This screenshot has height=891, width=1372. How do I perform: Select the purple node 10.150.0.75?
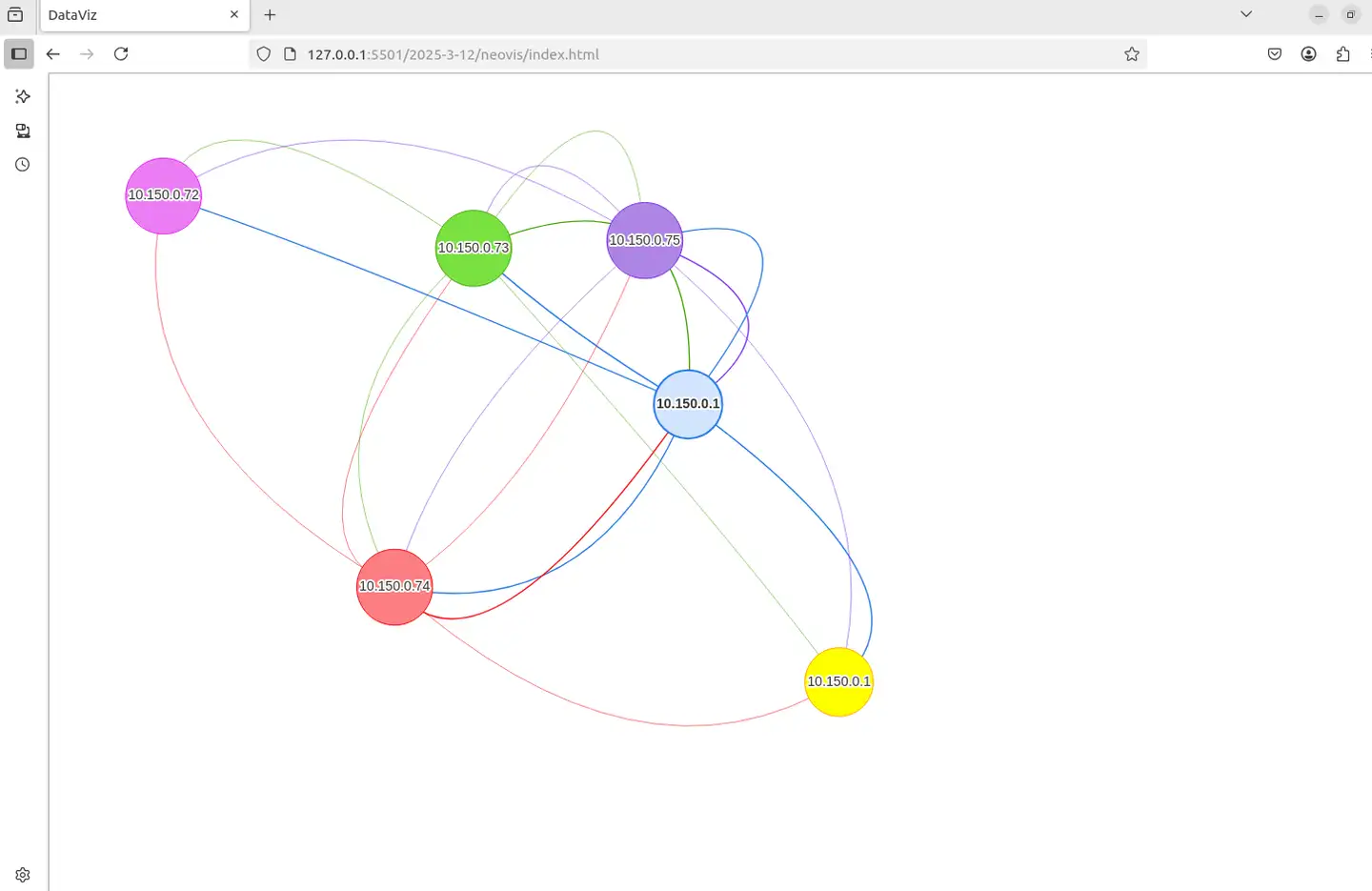(645, 240)
